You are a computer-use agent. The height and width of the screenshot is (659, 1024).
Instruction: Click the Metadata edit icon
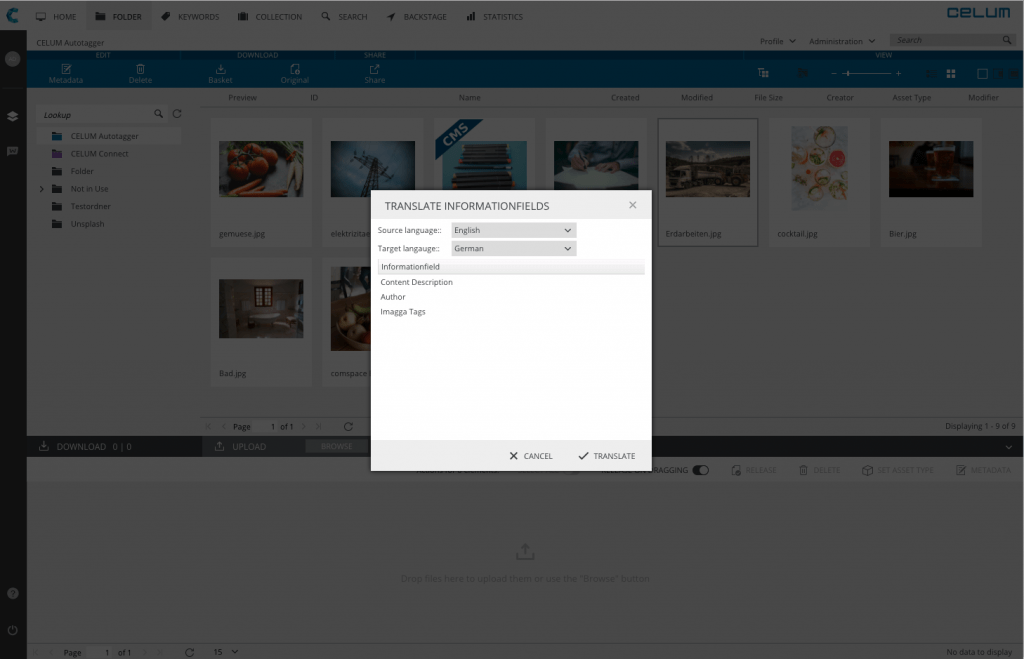click(66, 70)
